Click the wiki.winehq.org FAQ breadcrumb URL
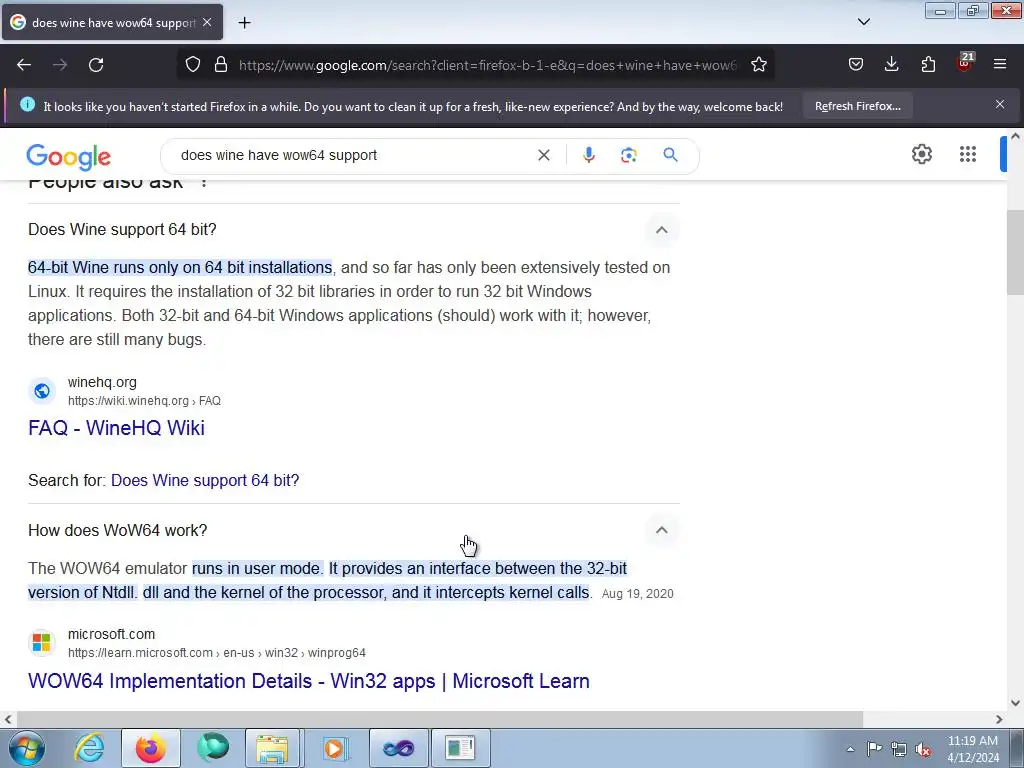 click(144, 400)
